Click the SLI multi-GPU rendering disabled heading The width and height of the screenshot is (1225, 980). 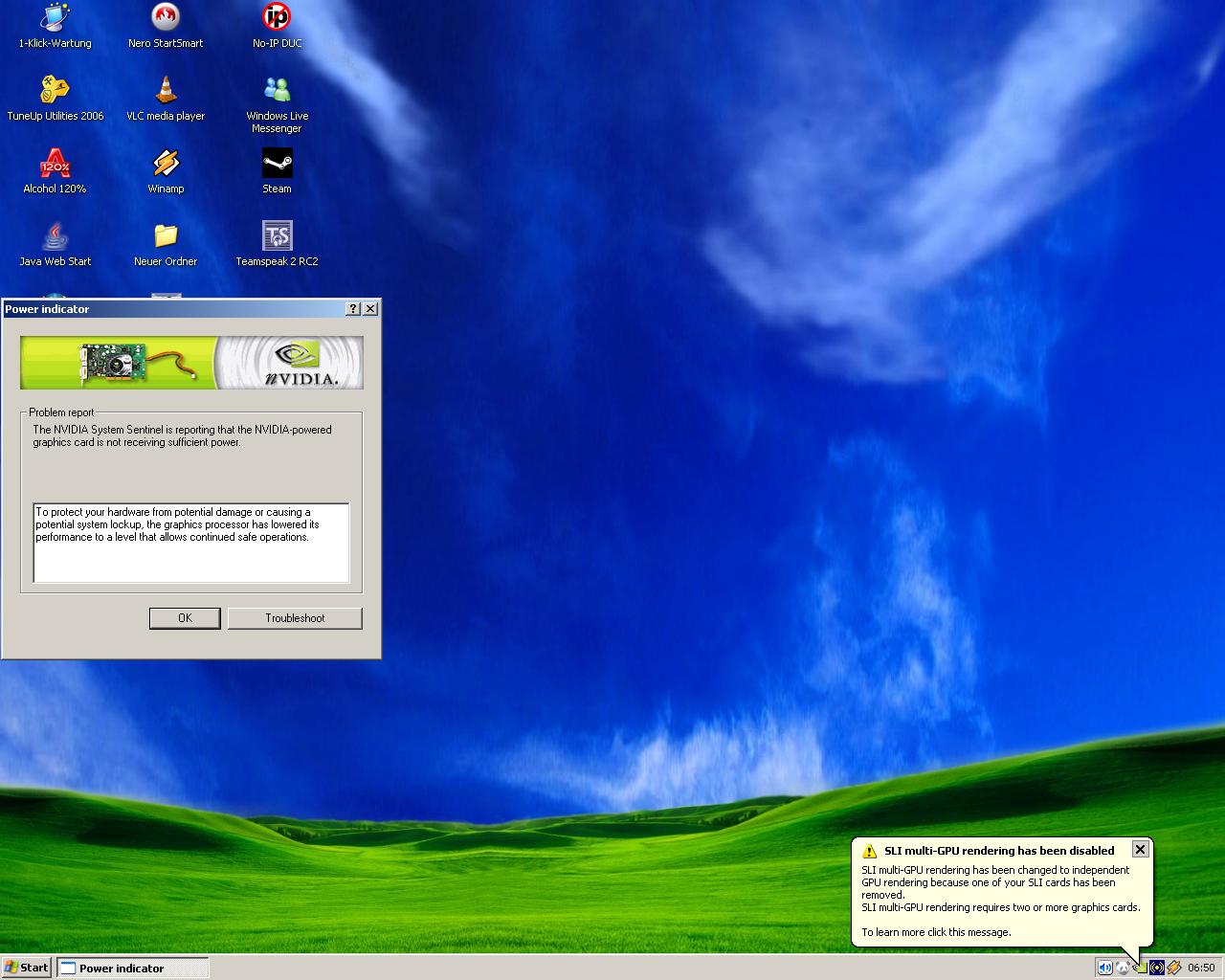click(999, 851)
